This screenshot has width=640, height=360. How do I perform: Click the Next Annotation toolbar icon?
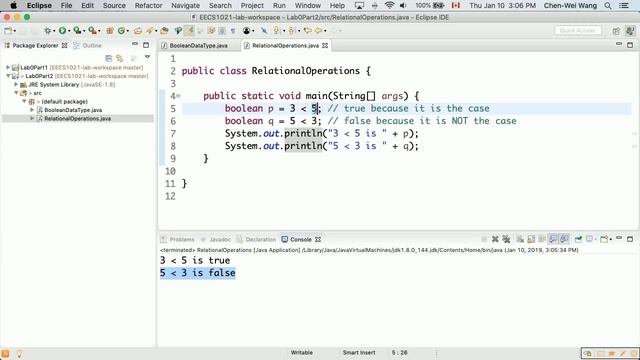click(x=277, y=31)
